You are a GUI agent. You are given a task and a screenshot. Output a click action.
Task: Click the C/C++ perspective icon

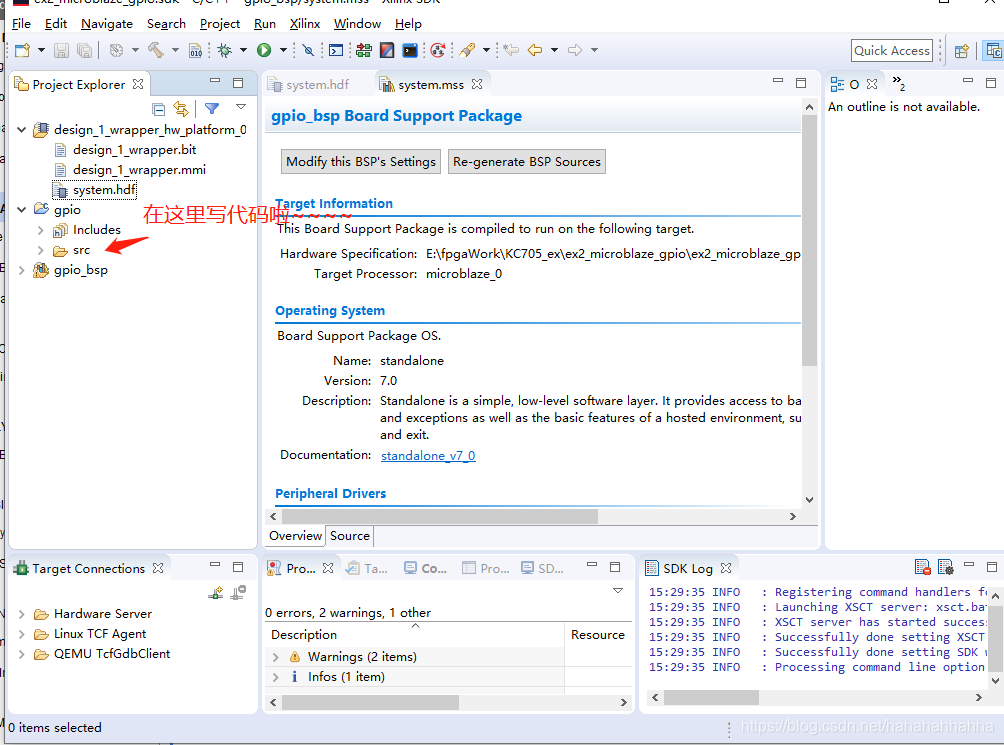click(994, 51)
